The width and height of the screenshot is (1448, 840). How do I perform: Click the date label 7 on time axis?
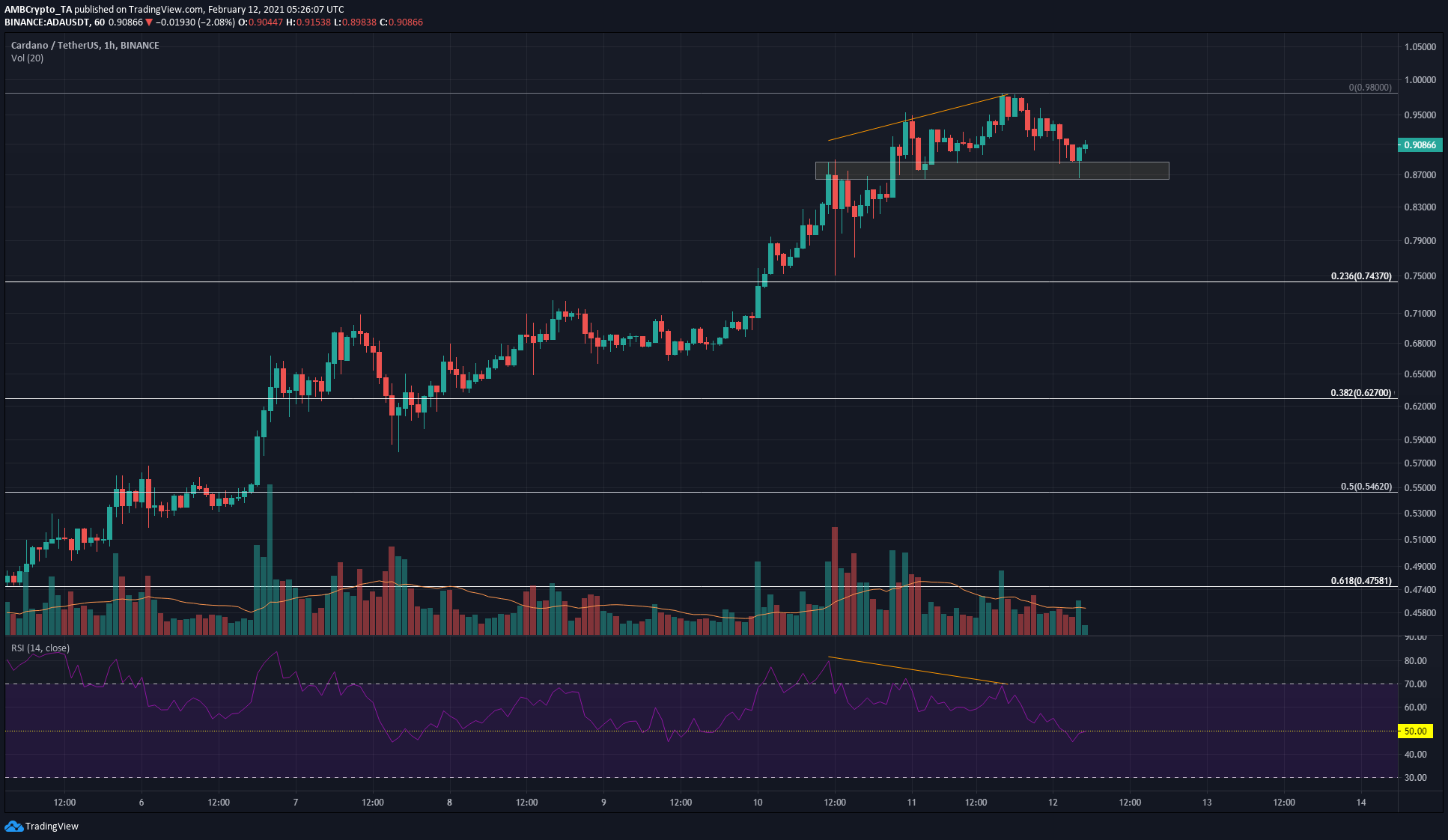coord(296,802)
